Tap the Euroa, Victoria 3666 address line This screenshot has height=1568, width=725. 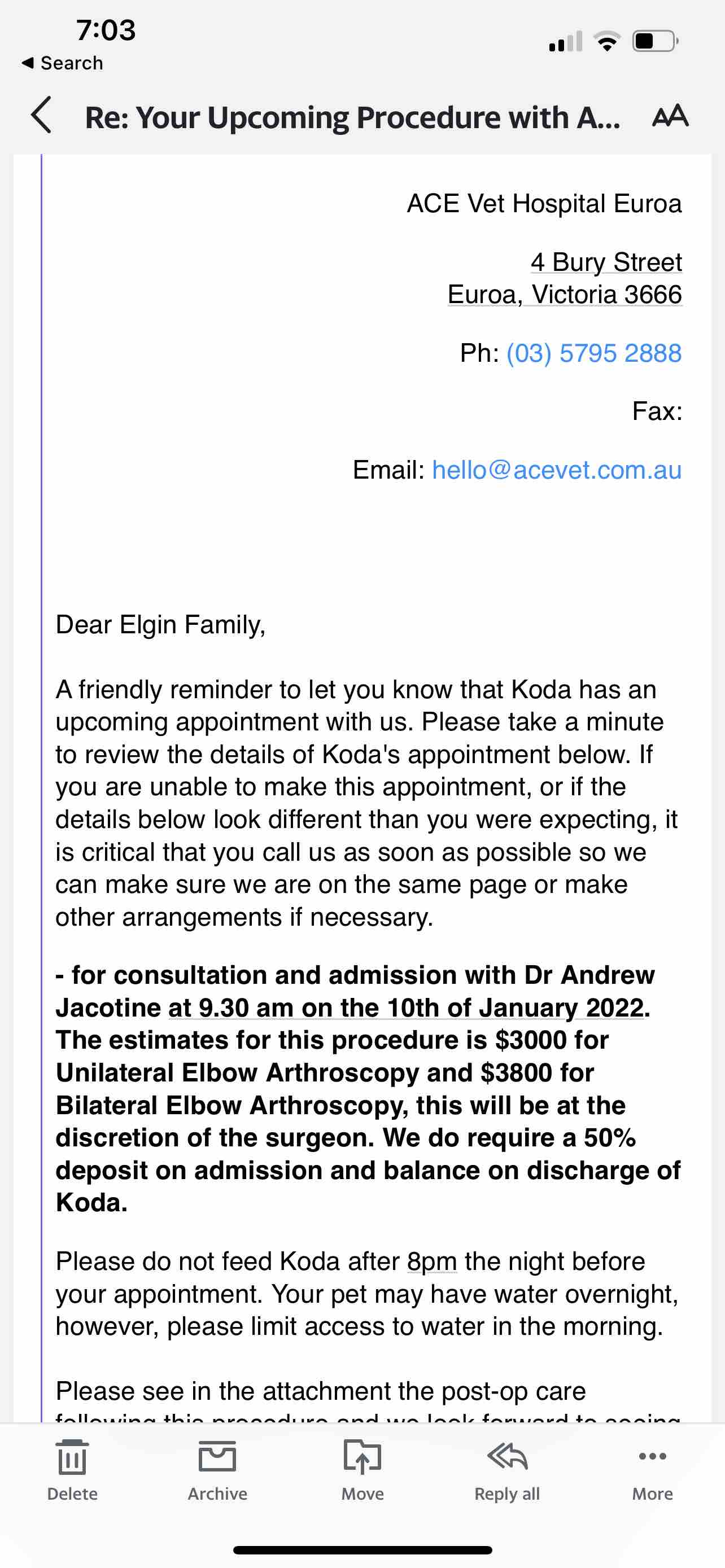[564, 295]
